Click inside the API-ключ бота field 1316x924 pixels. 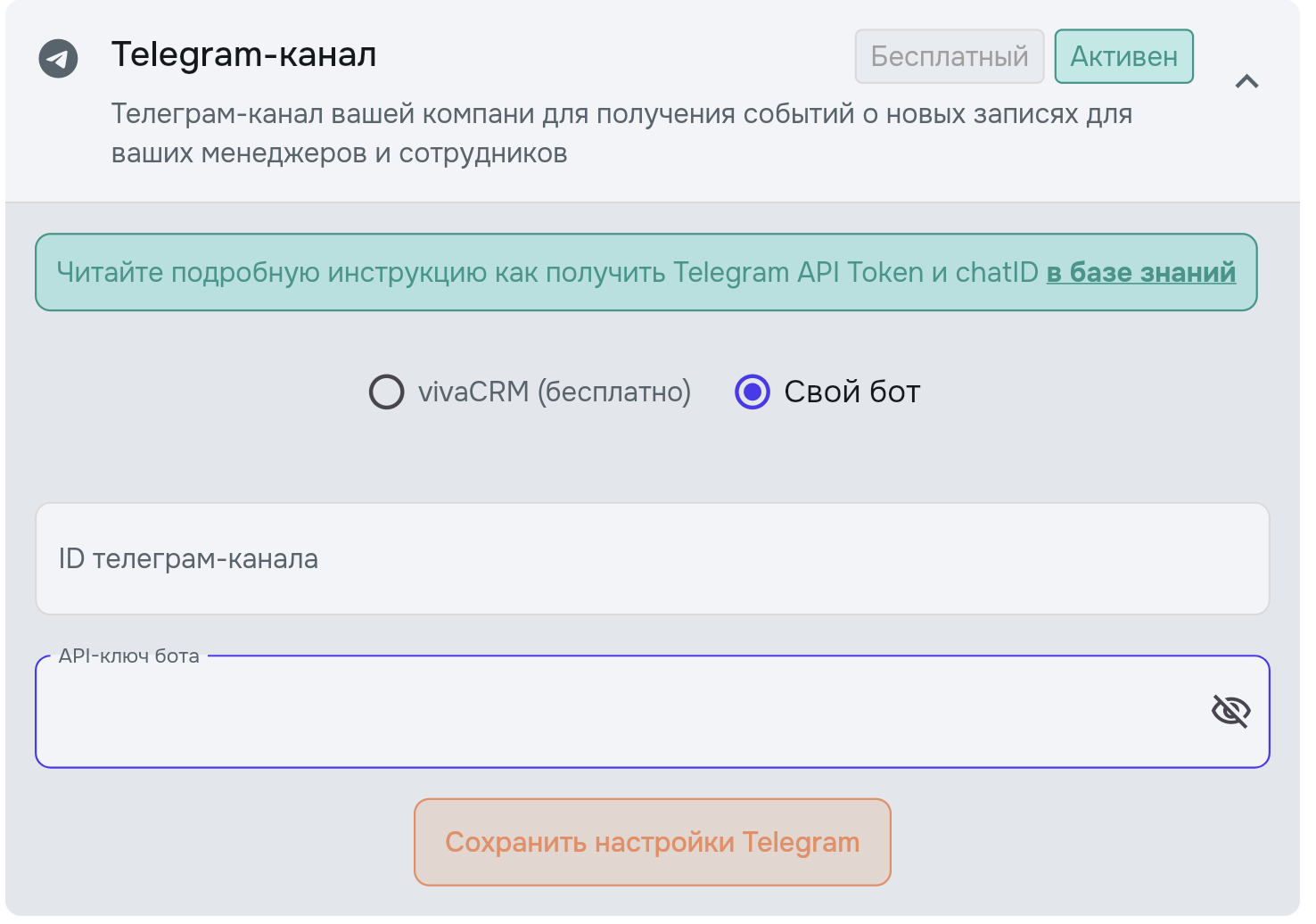pyautogui.click(x=615, y=712)
